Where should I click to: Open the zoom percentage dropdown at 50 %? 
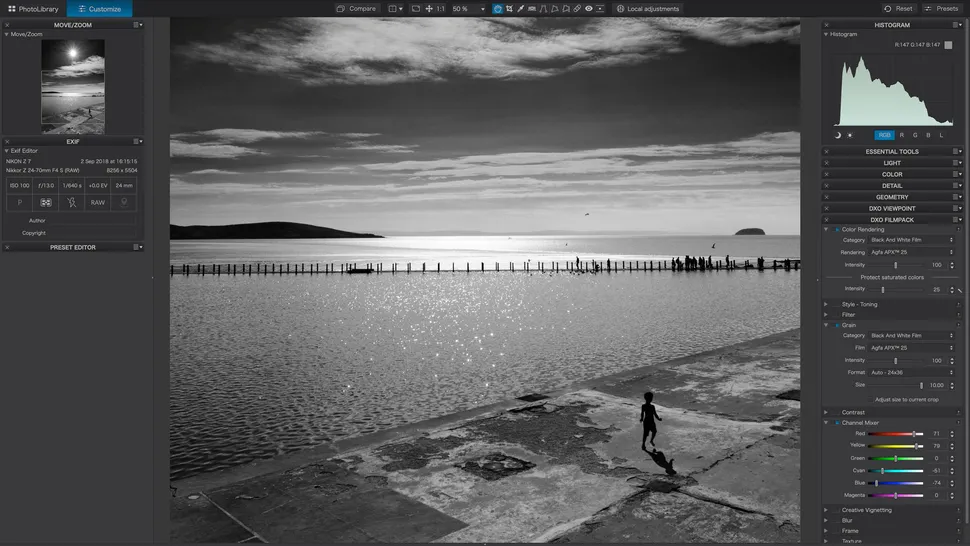click(467, 9)
